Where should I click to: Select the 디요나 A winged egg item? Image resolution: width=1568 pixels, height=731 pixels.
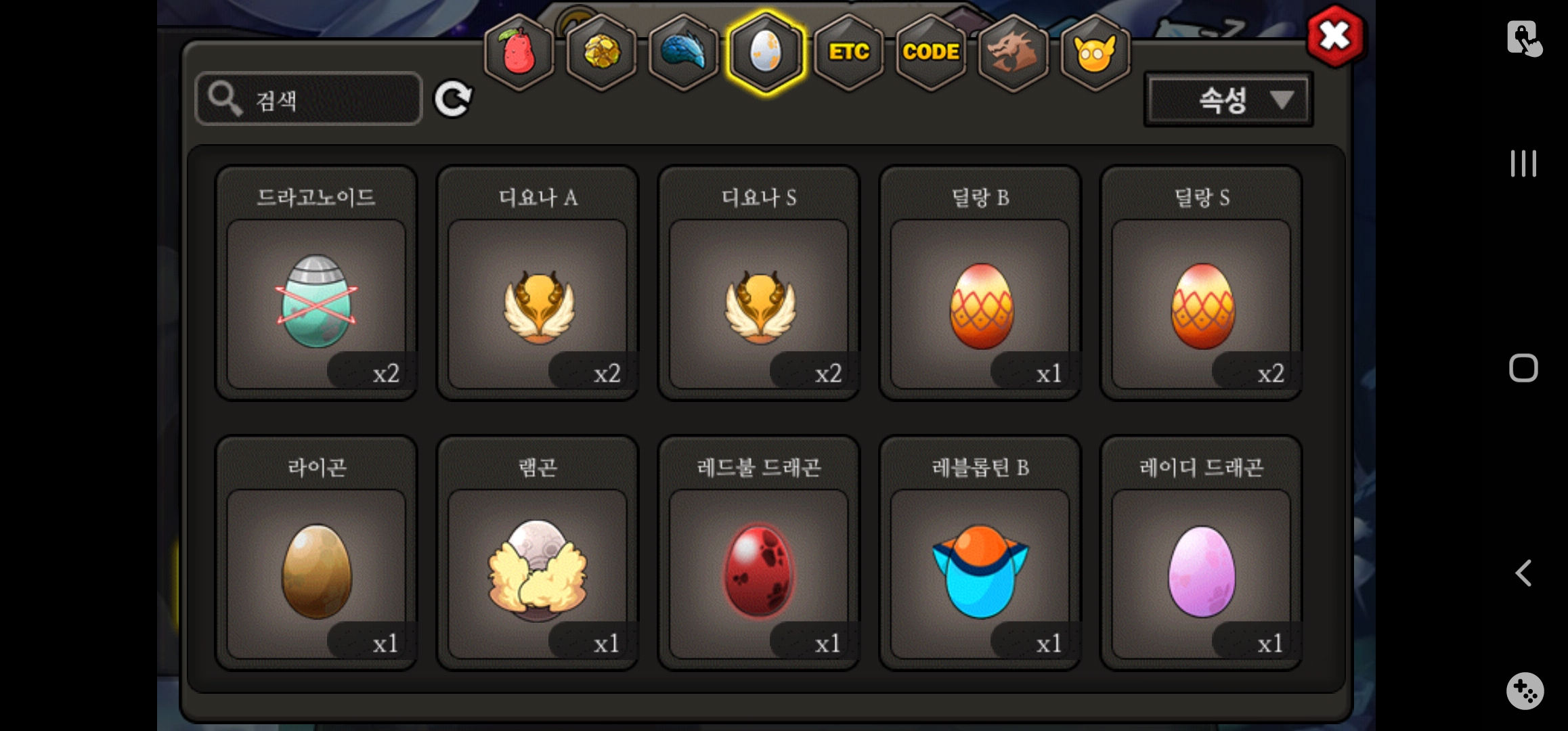538,282
